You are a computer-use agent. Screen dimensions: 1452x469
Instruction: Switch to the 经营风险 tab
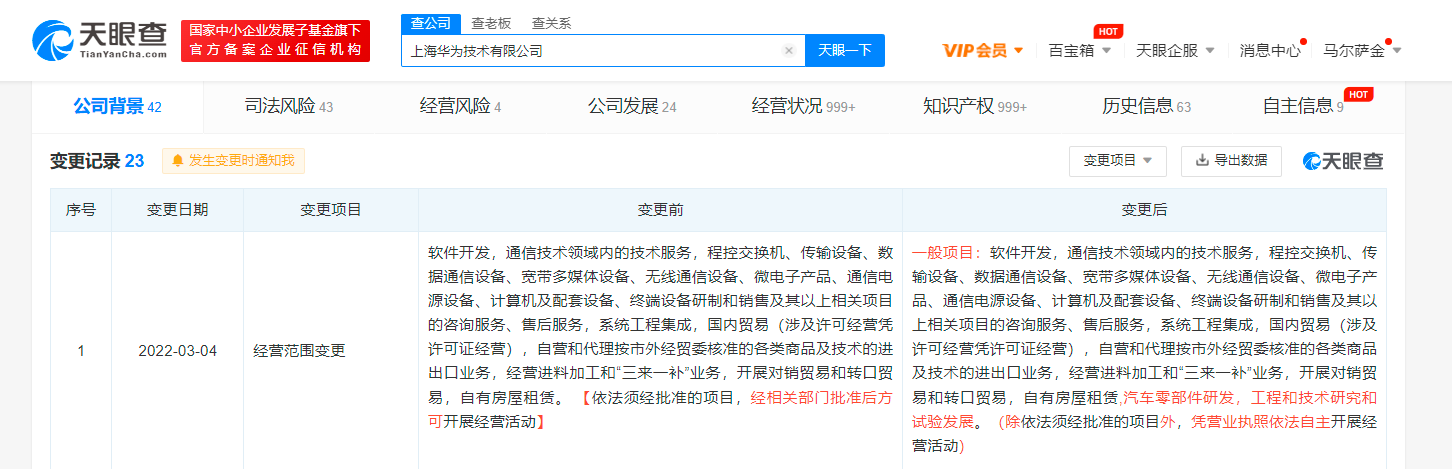pyautogui.click(x=460, y=106)
